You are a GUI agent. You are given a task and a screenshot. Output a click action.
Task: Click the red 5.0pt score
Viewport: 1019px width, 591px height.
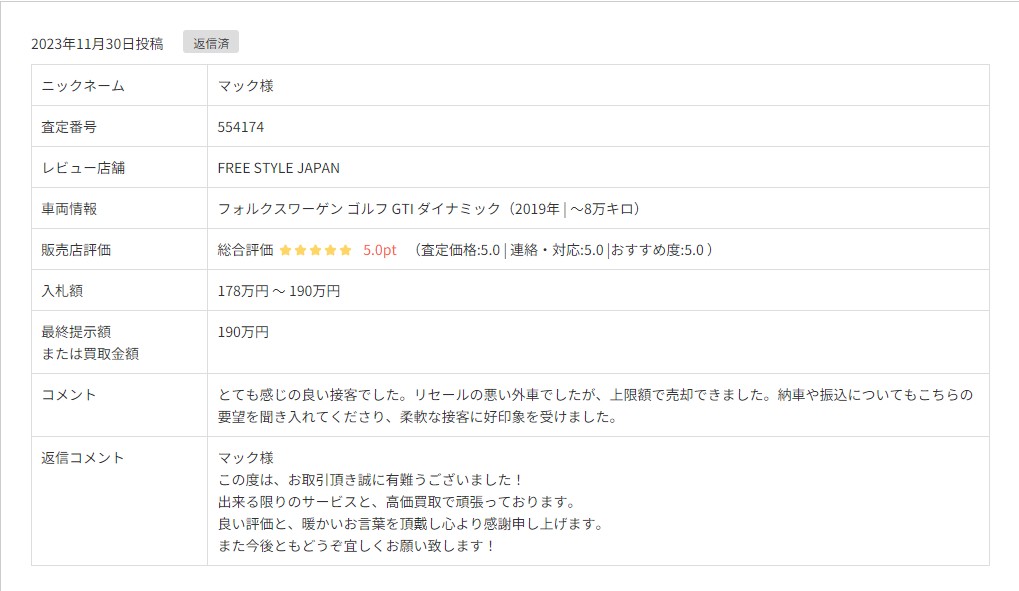(x=380, y=250)
